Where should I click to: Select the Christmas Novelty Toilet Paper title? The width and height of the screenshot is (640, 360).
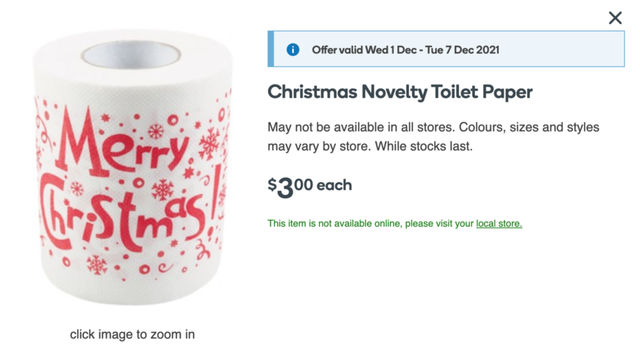[400, 92]
